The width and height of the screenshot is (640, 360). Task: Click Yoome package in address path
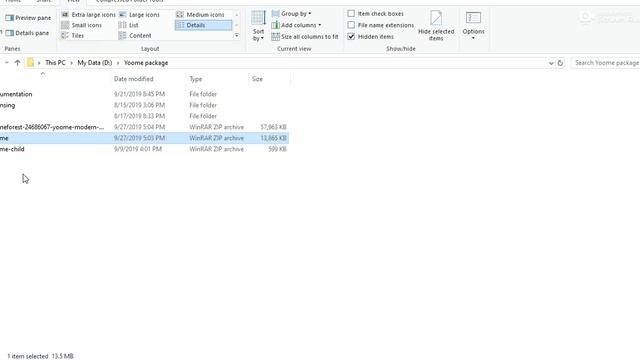coord(146,63)
